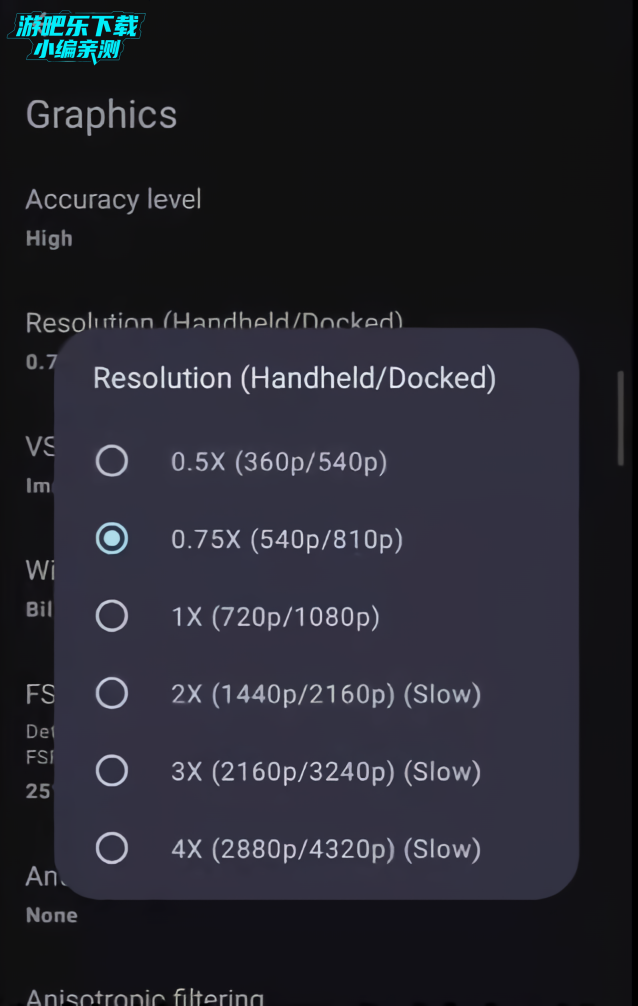Viewport: 638px width, 1006px height.
Task: Click the Graphics page heading
Action: tap(101, 114)
